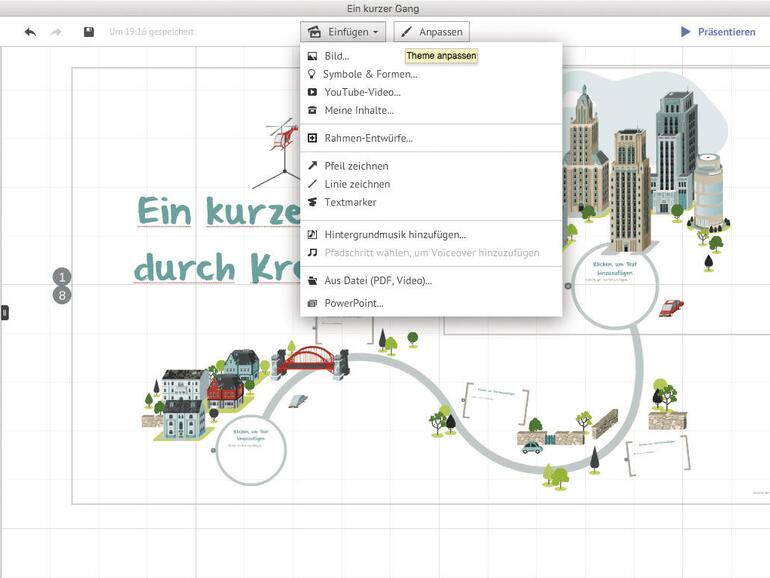Click the save floppy disk icon

click(x=89, y=32)
